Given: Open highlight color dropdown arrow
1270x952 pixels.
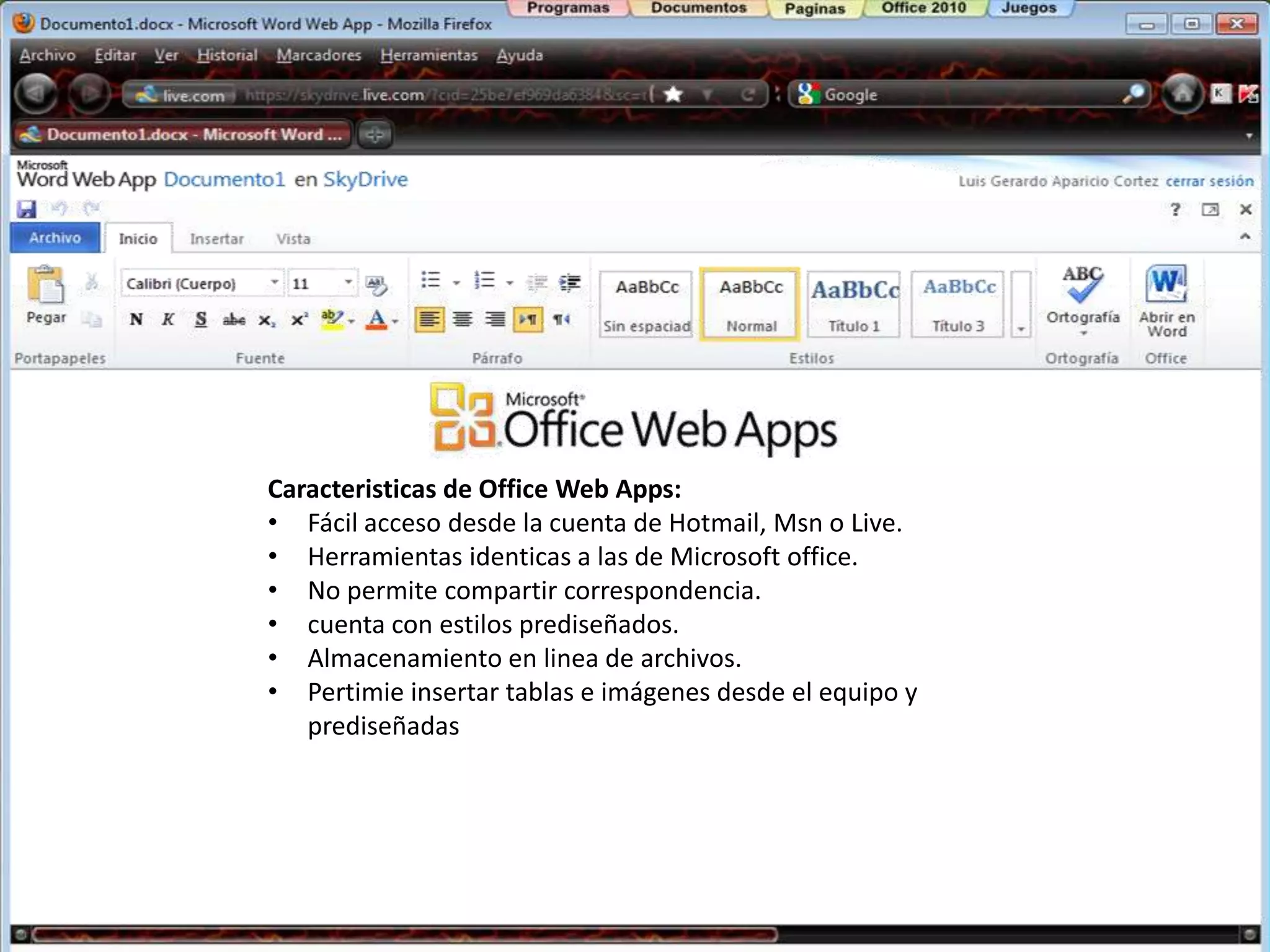Looking at the screenshot, I should click(352, 321).
